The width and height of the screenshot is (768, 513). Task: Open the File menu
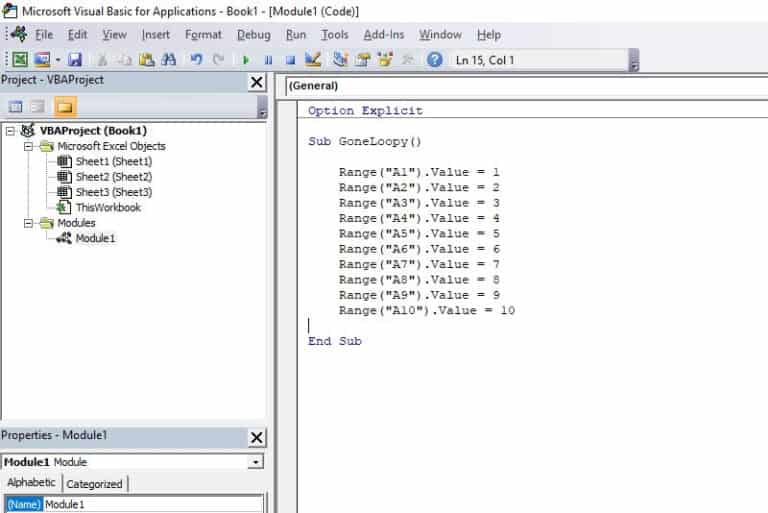[44, 35]
